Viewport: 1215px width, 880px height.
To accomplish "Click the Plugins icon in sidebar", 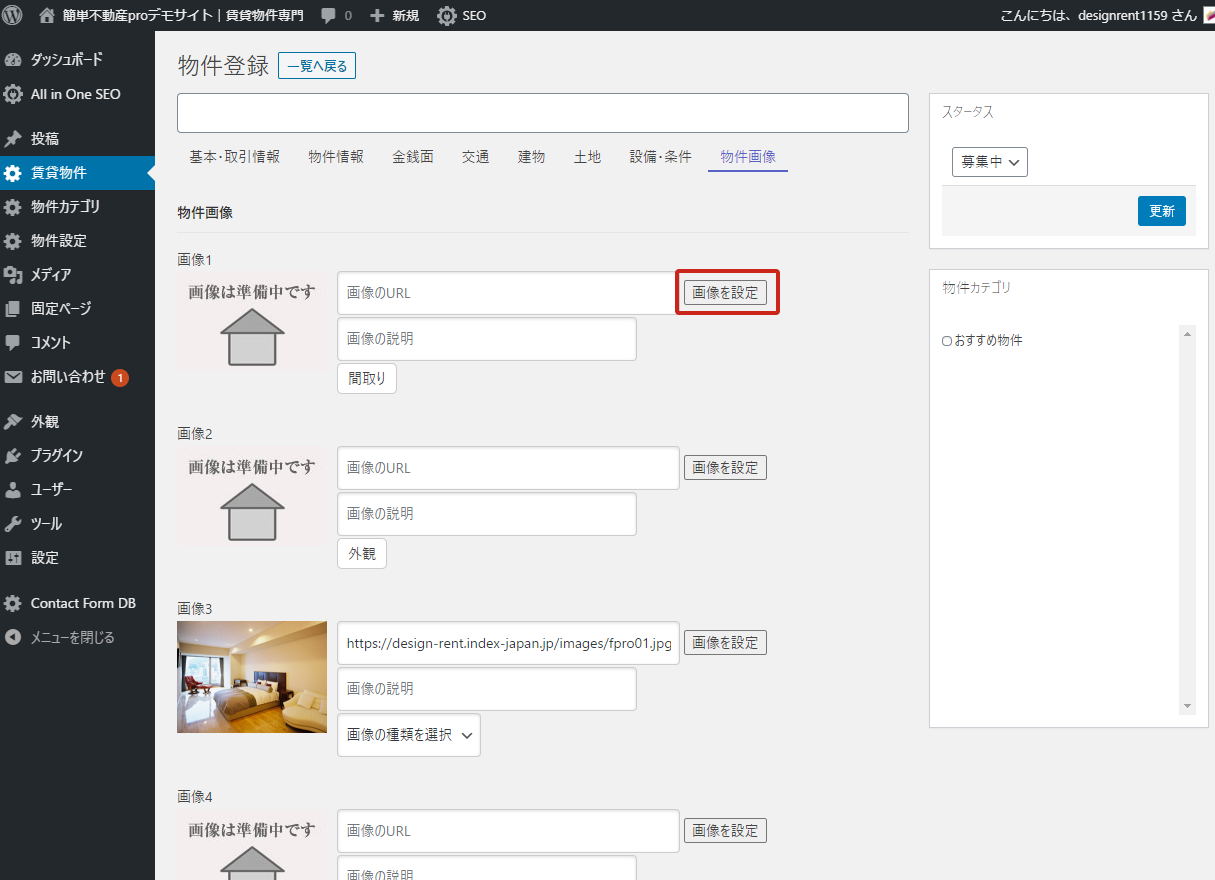I will [13, 456].
